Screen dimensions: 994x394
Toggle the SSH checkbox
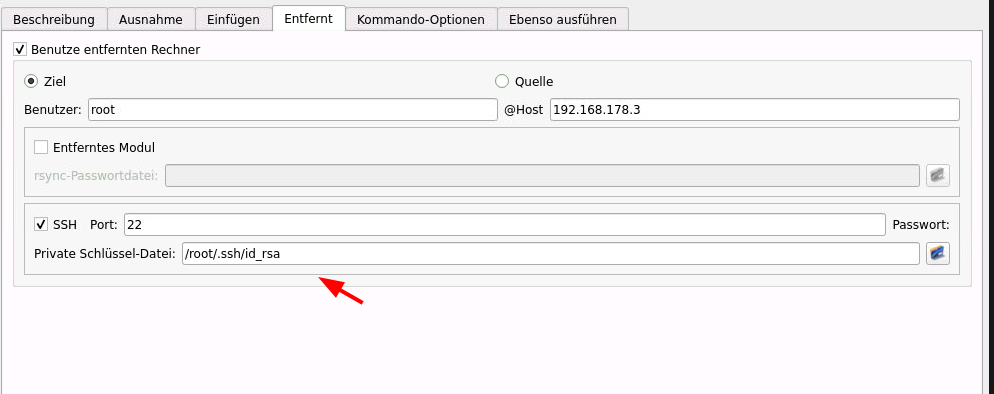click(41, 224)
